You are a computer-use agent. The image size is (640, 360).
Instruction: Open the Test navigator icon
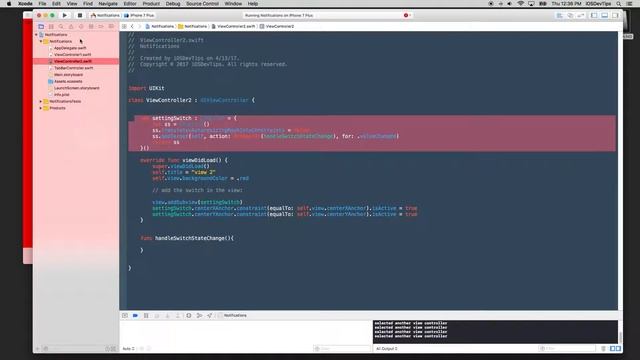pyautogui.click(x=81, y=27)
